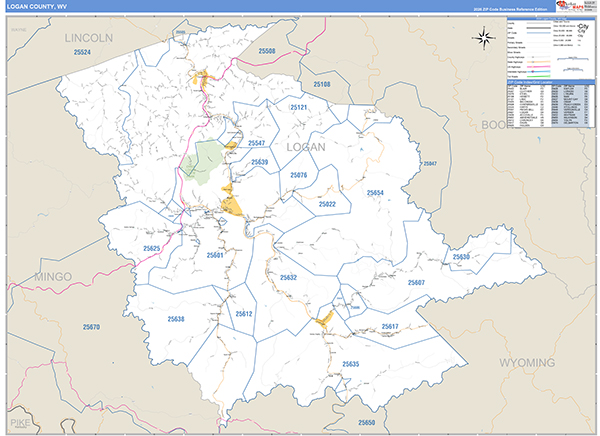600x436 pixels.
Task: Select the ZIP code 25632 label
Action: (288, 278)
